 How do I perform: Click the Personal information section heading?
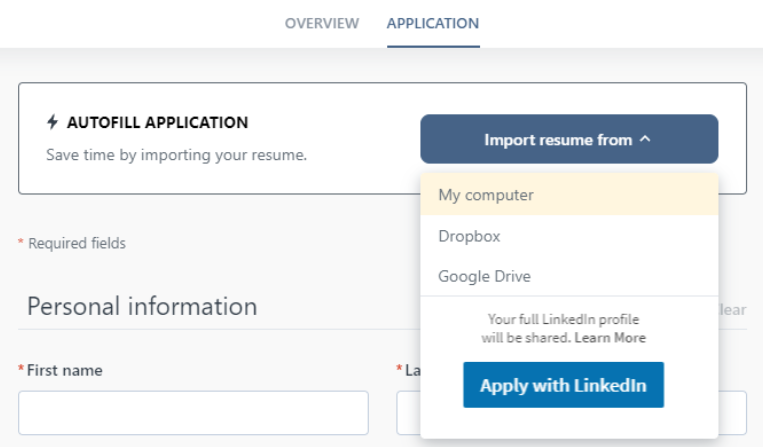pos(142,306)
